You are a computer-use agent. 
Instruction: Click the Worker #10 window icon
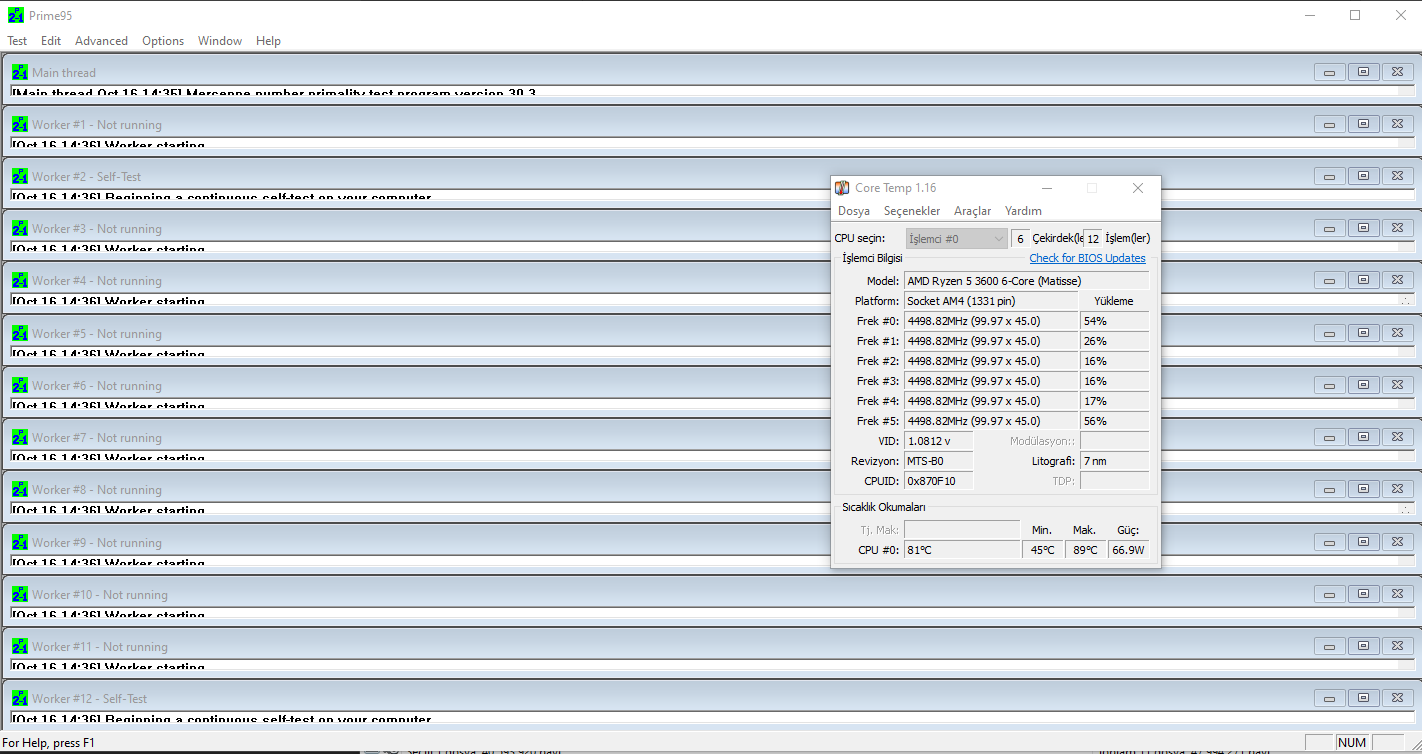tap(20, 594)
